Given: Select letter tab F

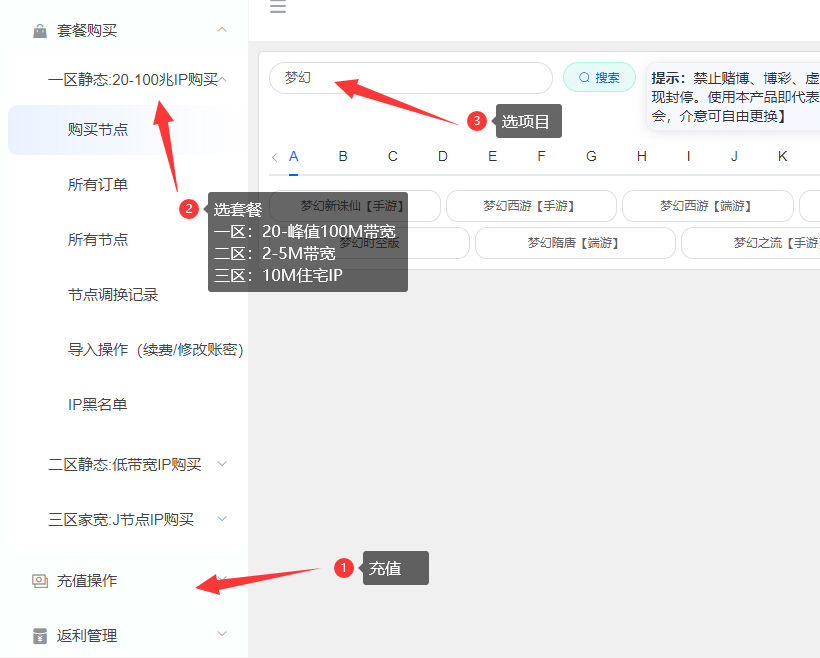Looking at the screenshot, I should 541,156.
